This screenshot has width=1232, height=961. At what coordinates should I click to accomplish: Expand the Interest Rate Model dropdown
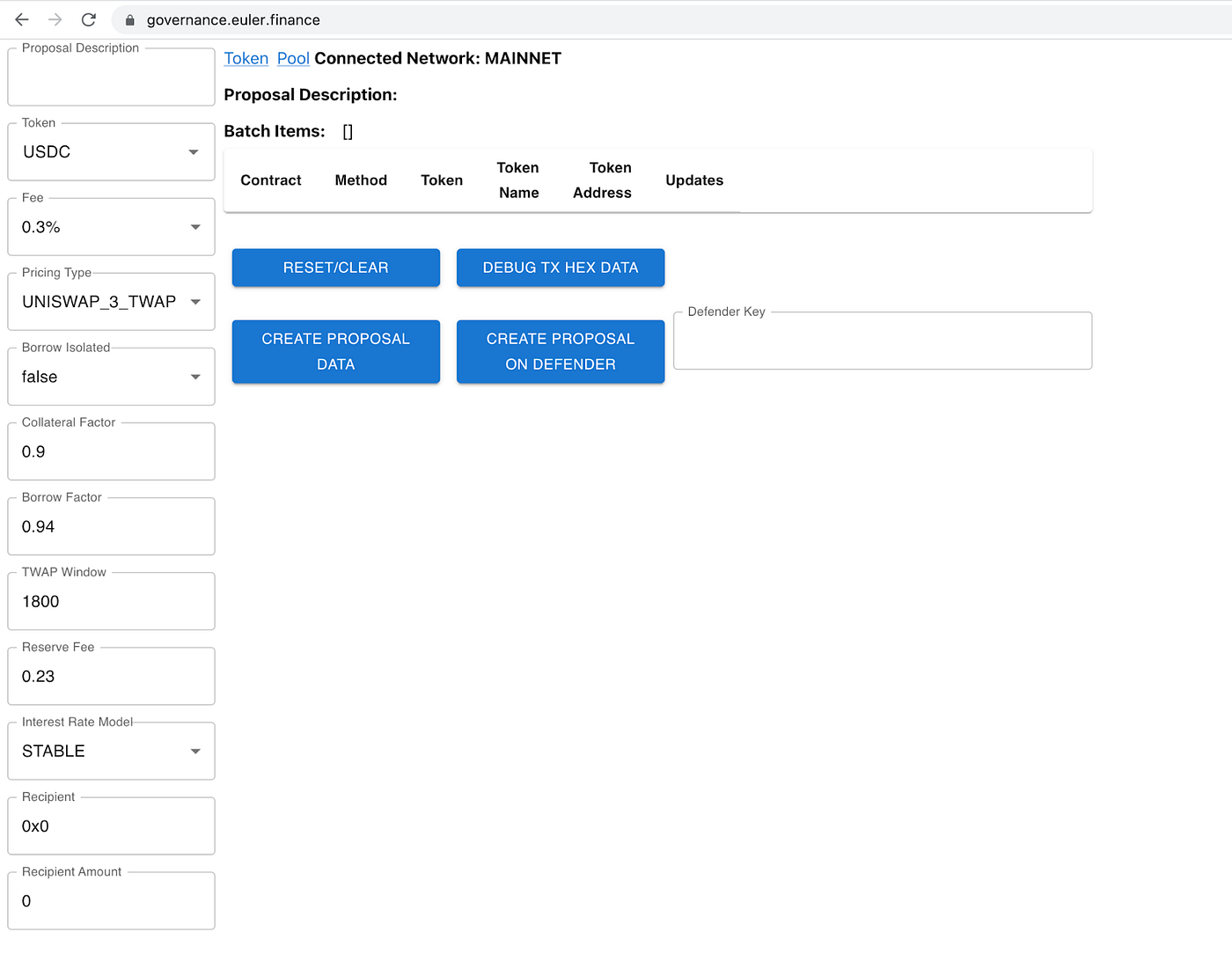click(x=111, y=751)
